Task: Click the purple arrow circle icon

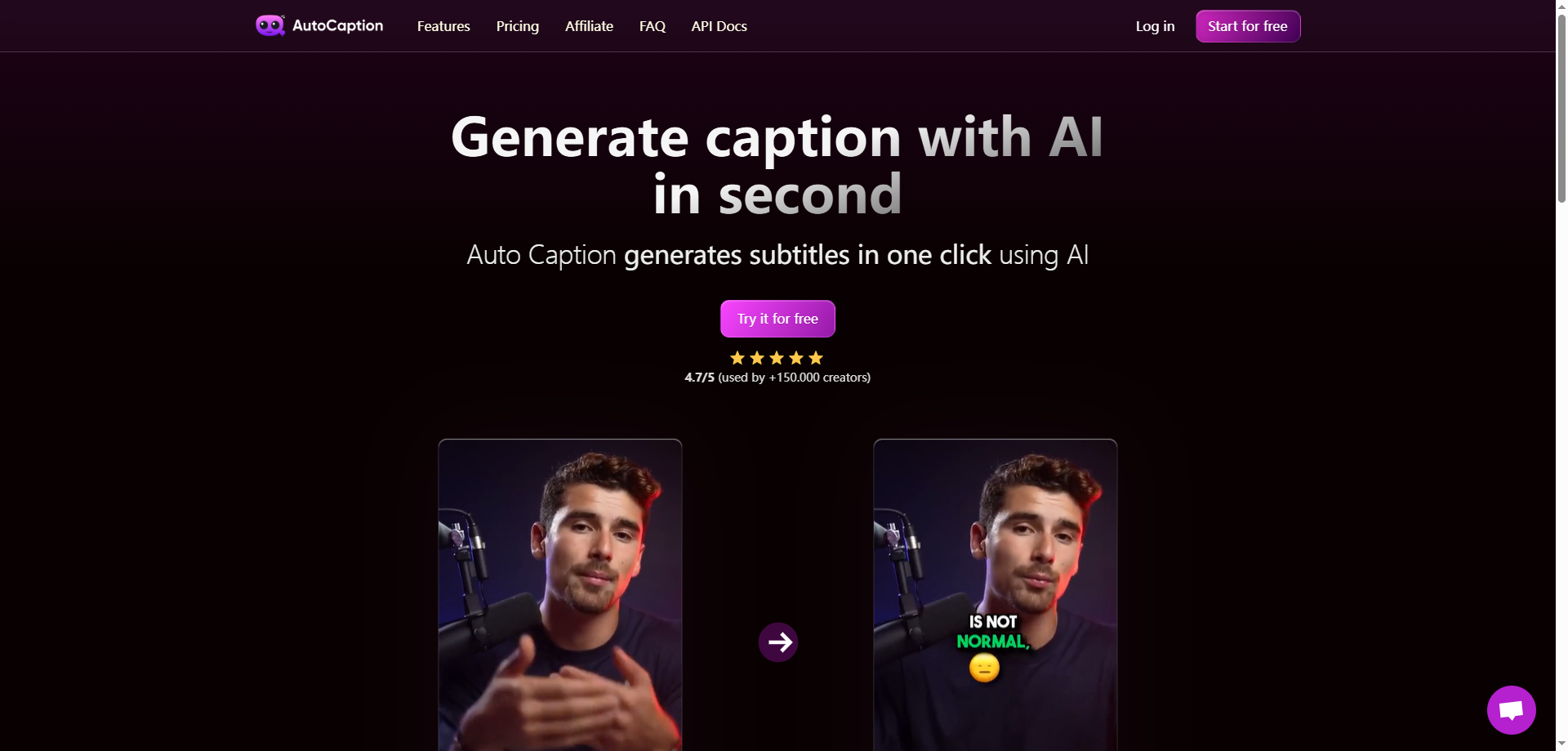Action: pyautogui.click(x=778, y=642)
